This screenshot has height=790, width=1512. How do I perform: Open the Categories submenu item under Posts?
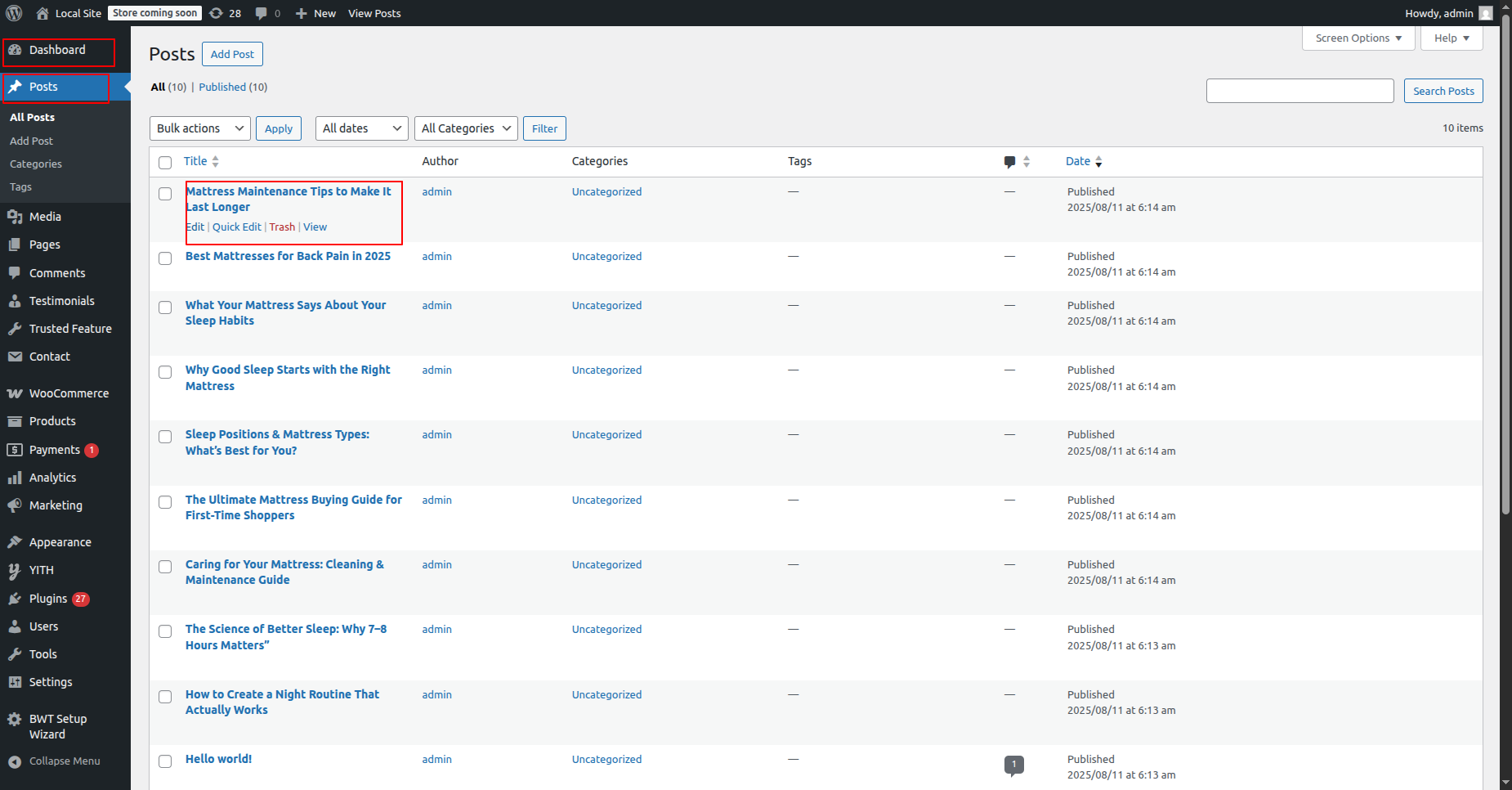click(36, 164)
